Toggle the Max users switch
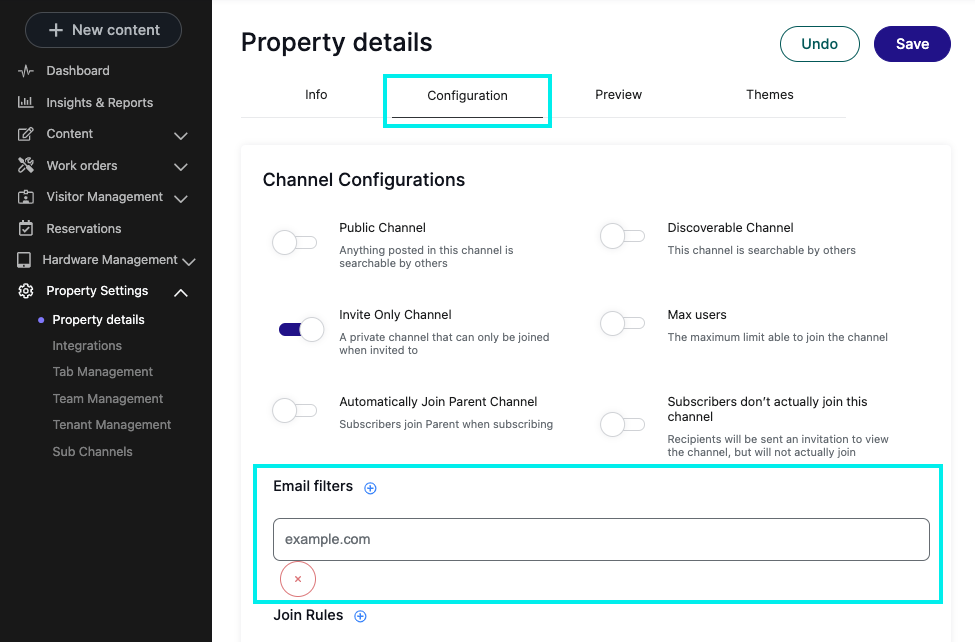Viewport: 975px width, 642px height. click(x=622, y=323)
